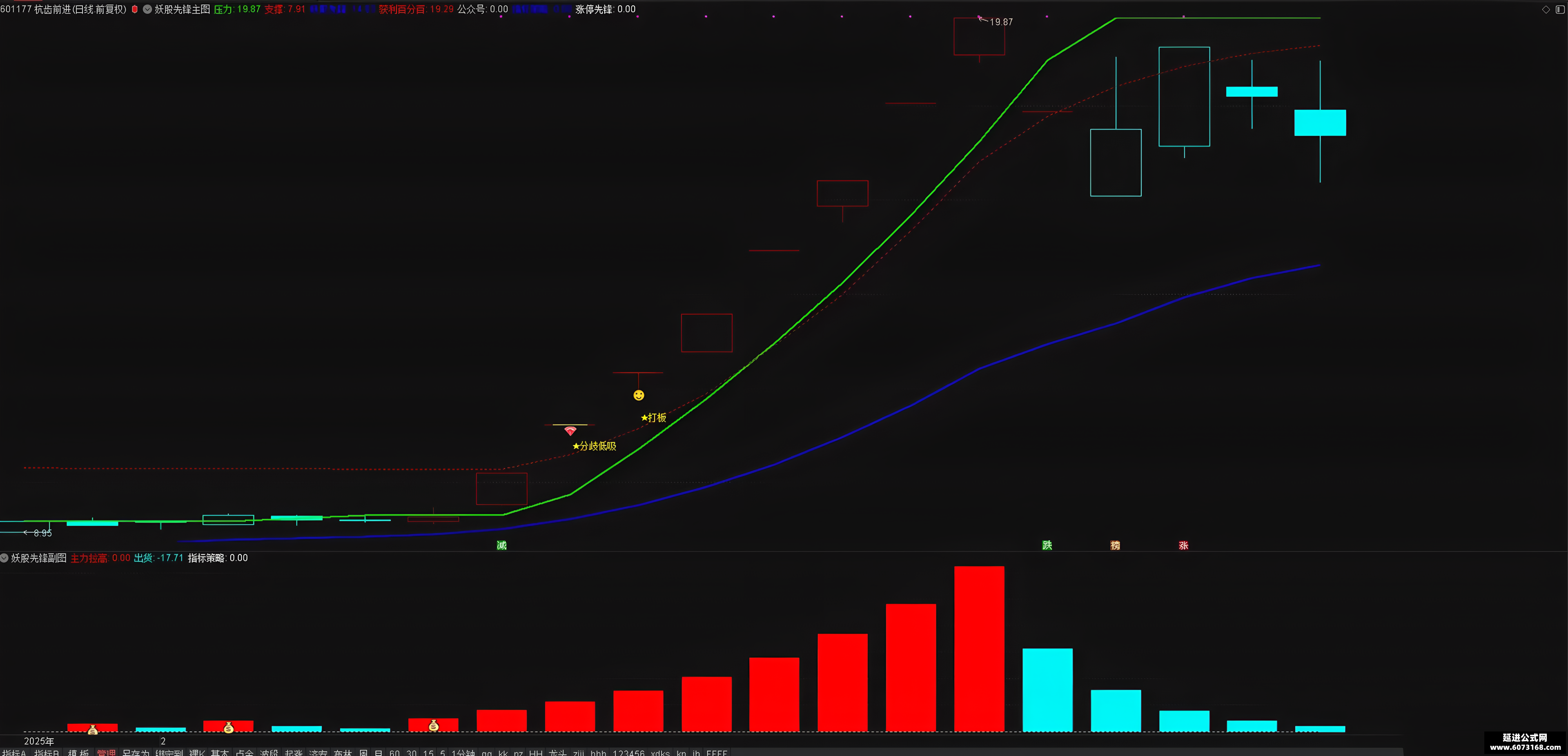The height and width of the screenshot is (756, 1568).
Task: Click the money bag icon on first red volume bar
Action: tap(93, 729)
